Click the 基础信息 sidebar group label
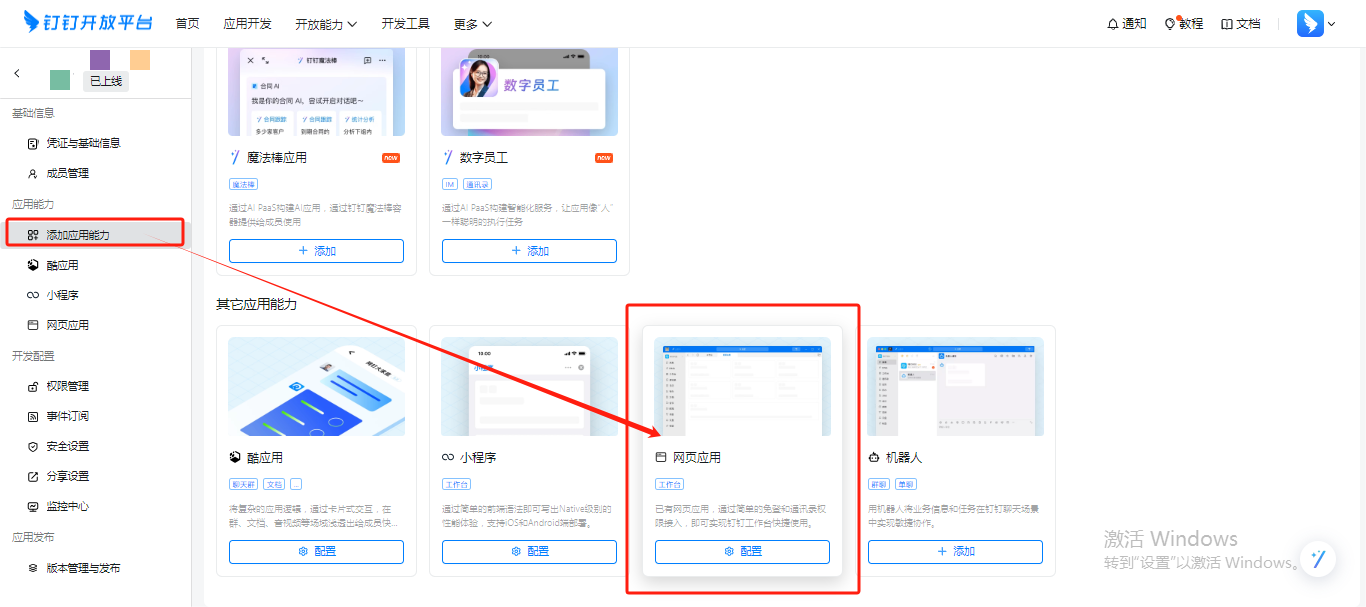The image size is (1366, 607). click(x=33, y=113)
